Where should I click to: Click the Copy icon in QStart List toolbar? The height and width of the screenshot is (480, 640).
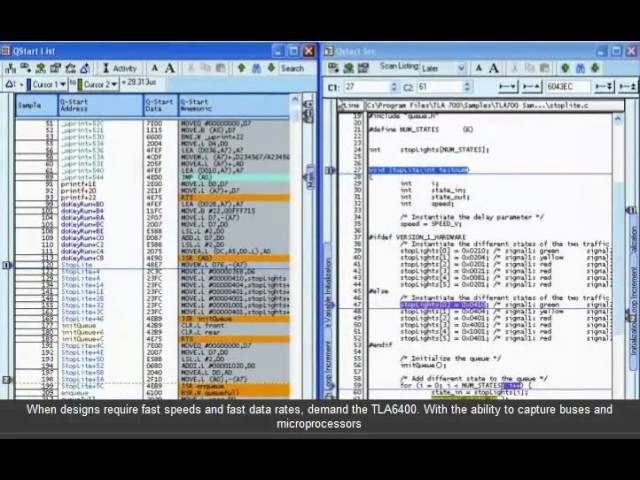pyautogui.click(x=206, y=68)
